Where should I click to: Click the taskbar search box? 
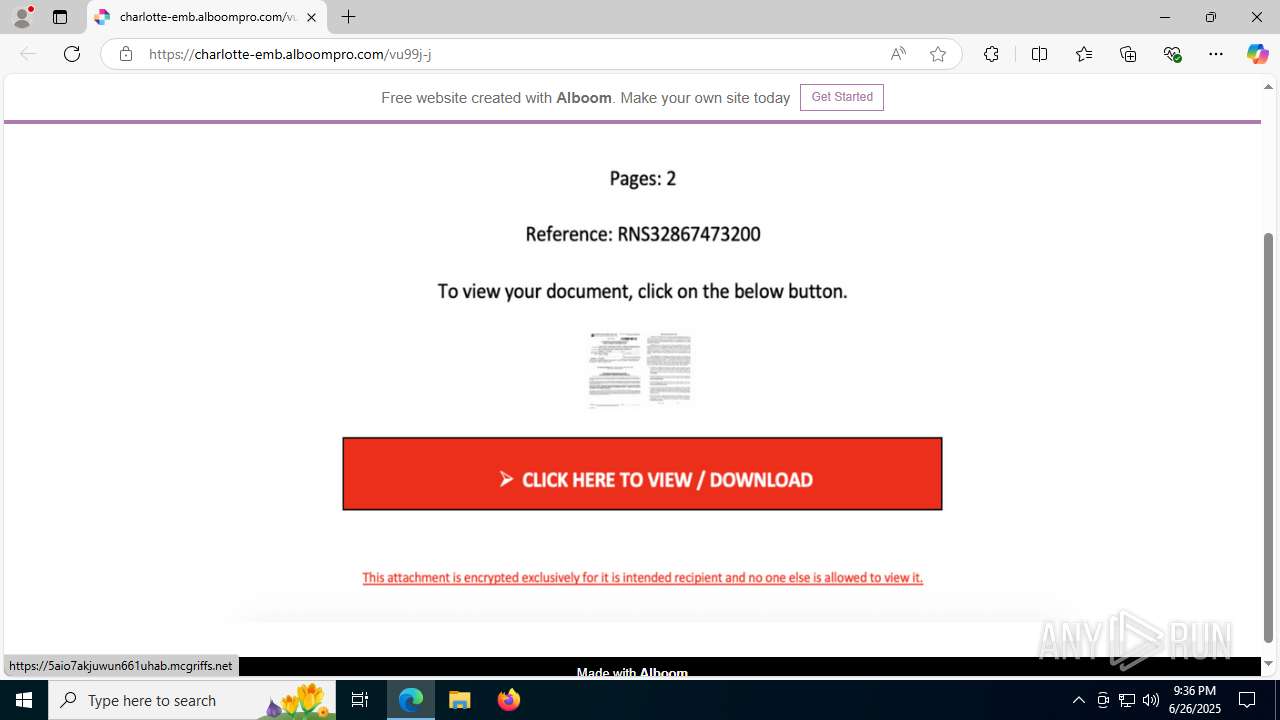tap(192, 700)
